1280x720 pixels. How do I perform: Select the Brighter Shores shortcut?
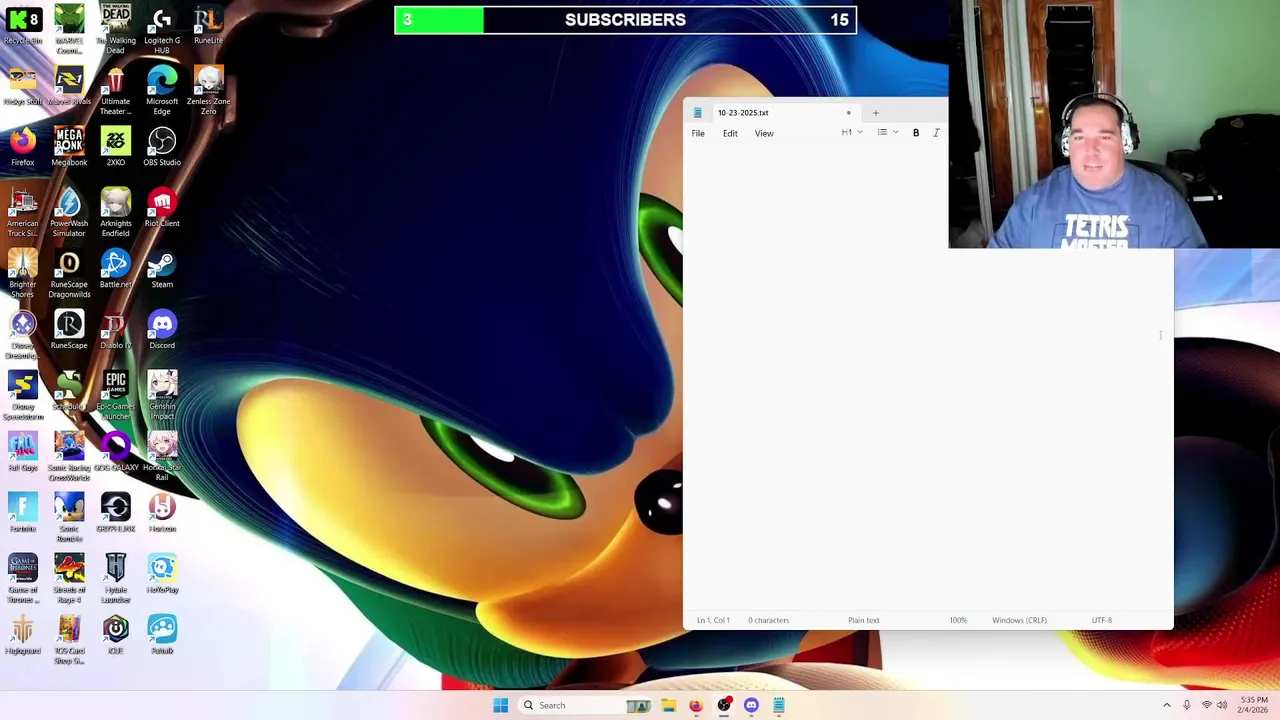pyautogui.click(x=23, y=274)
